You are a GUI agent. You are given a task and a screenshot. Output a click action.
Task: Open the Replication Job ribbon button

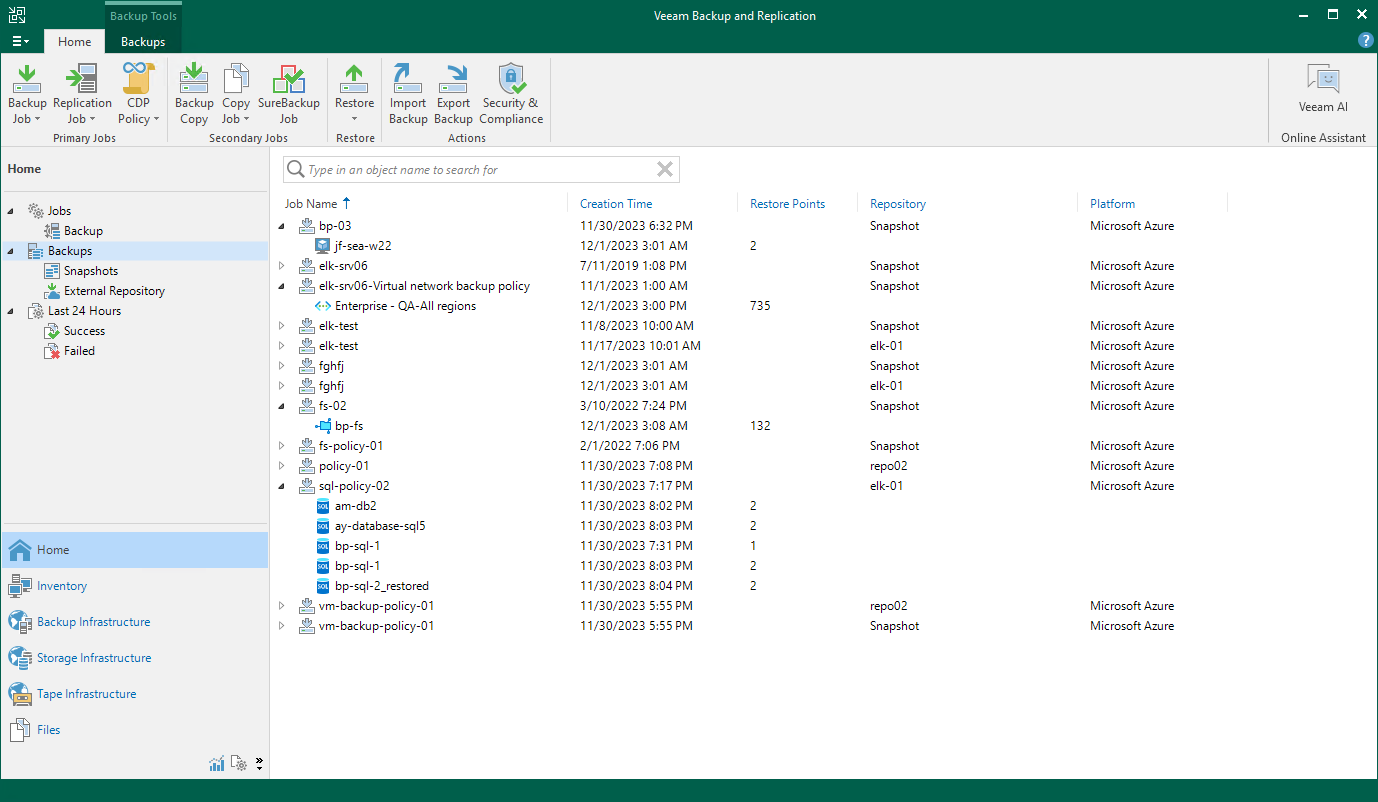(x=82, y=93)
